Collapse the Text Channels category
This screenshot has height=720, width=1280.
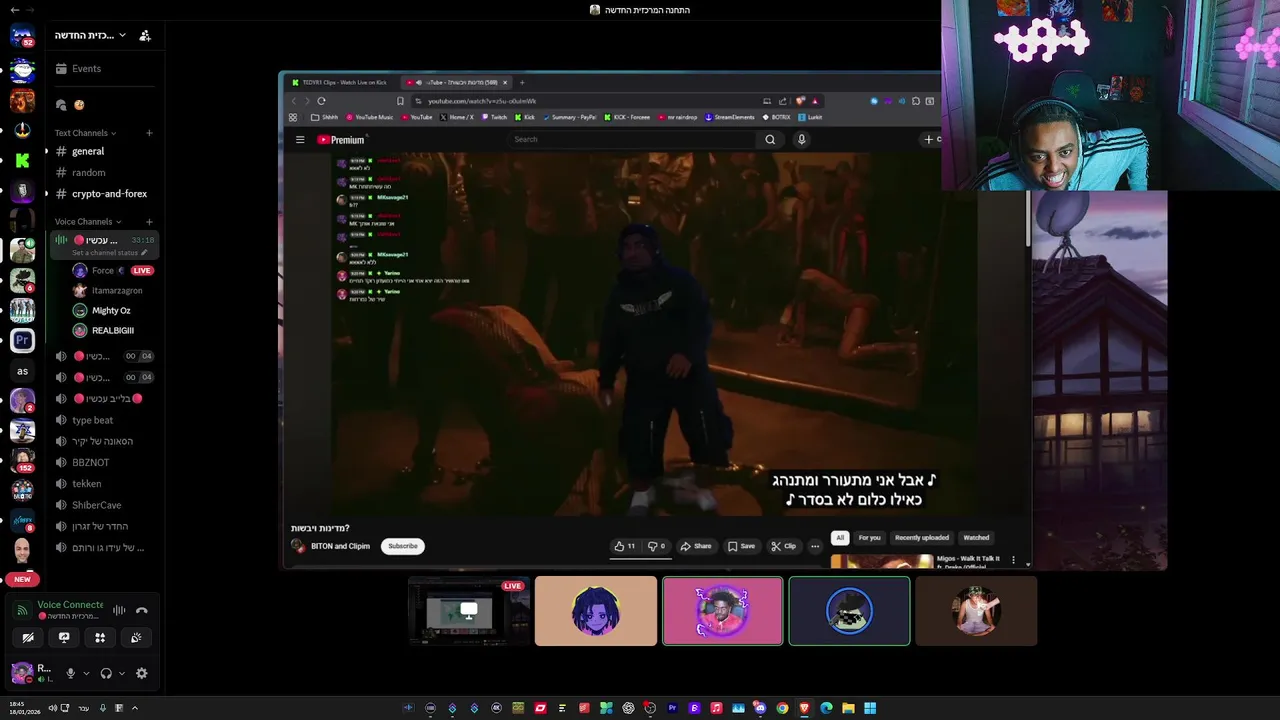85,133
